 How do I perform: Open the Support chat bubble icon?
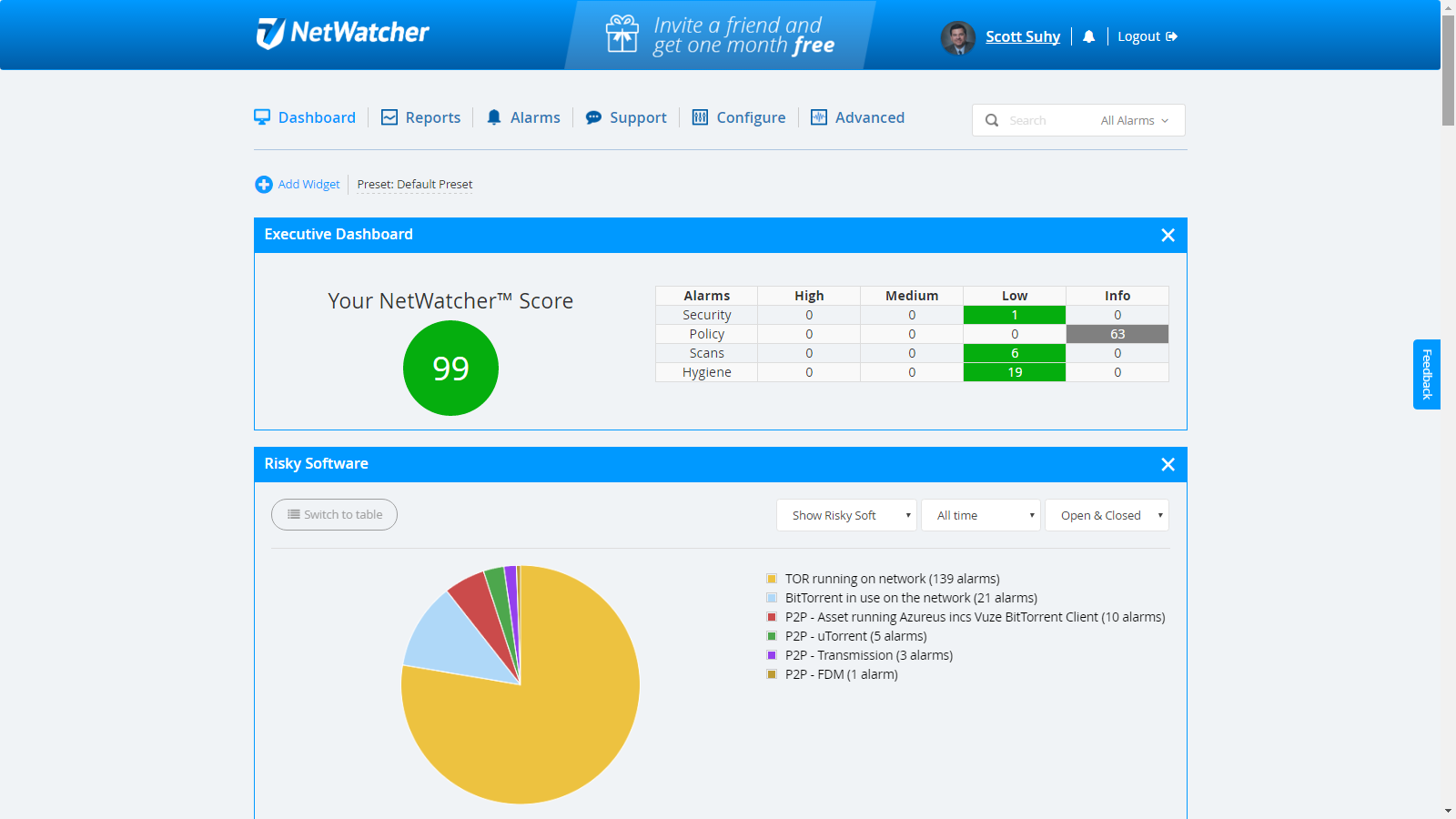click(592, 116)
